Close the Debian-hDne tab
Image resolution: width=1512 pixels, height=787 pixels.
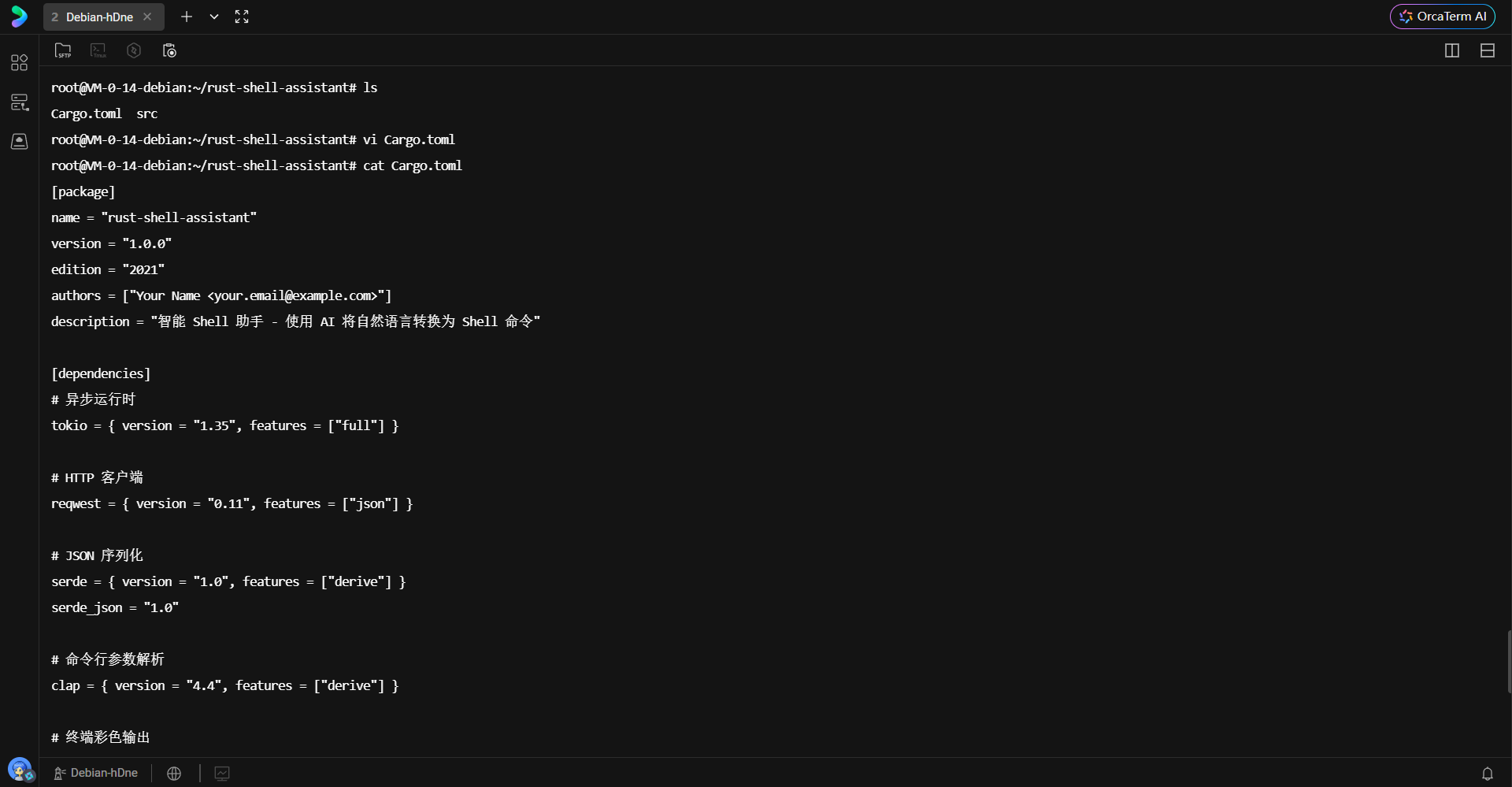[x=147, y=17]
